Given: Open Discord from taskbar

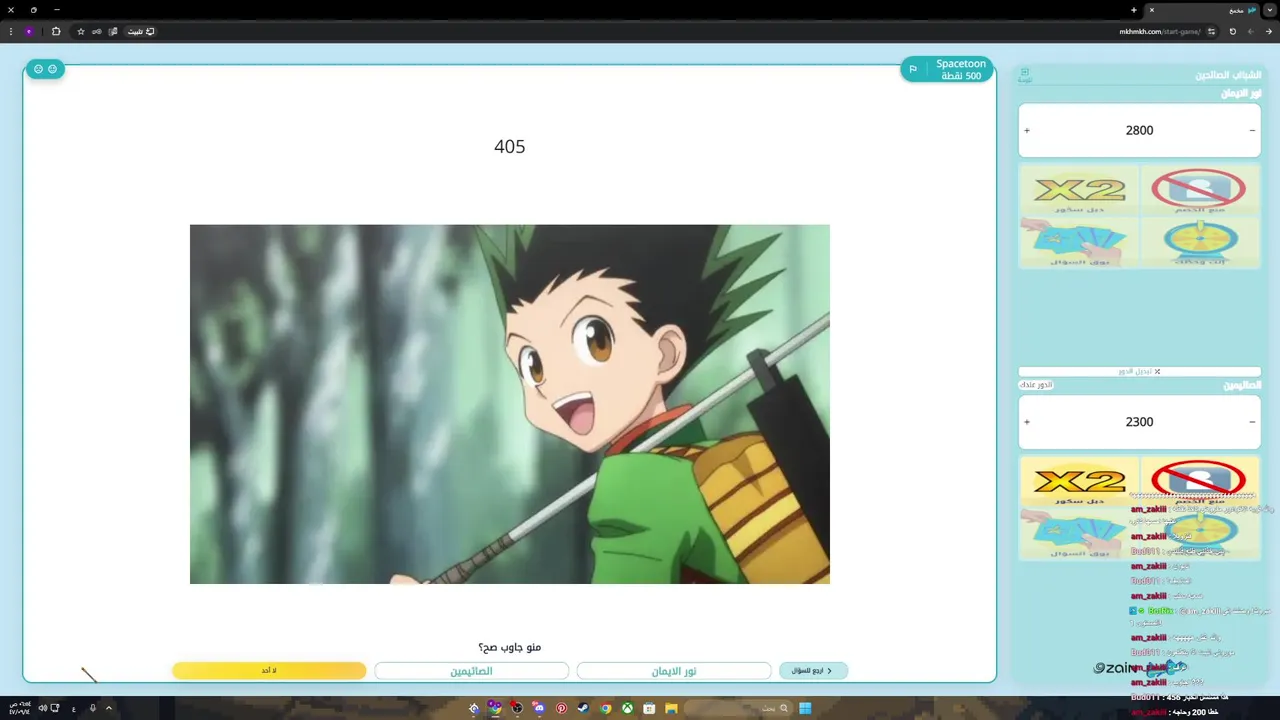Looking at the screenshot, I should [539, 708].
